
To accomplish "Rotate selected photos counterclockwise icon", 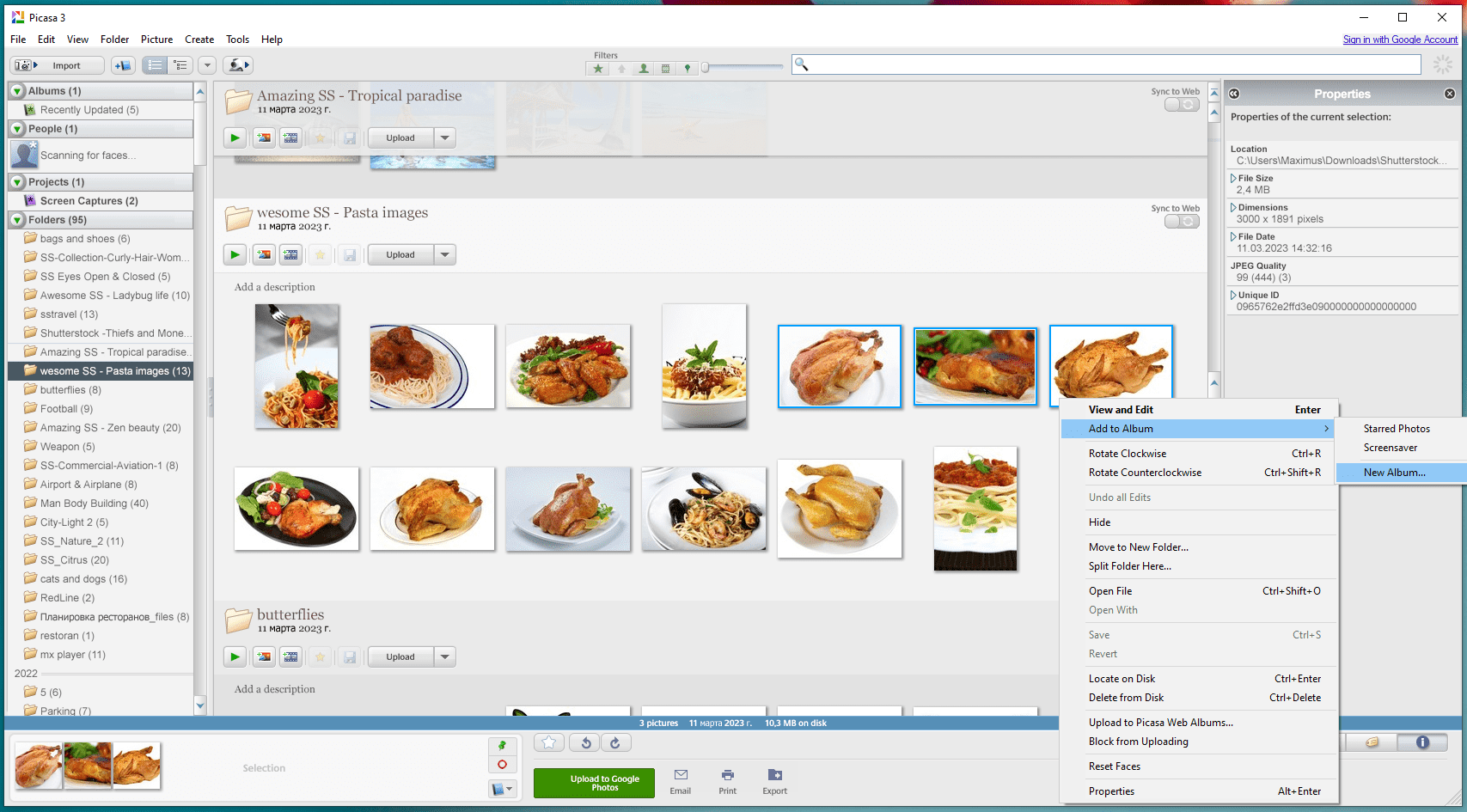I will 585,742.
